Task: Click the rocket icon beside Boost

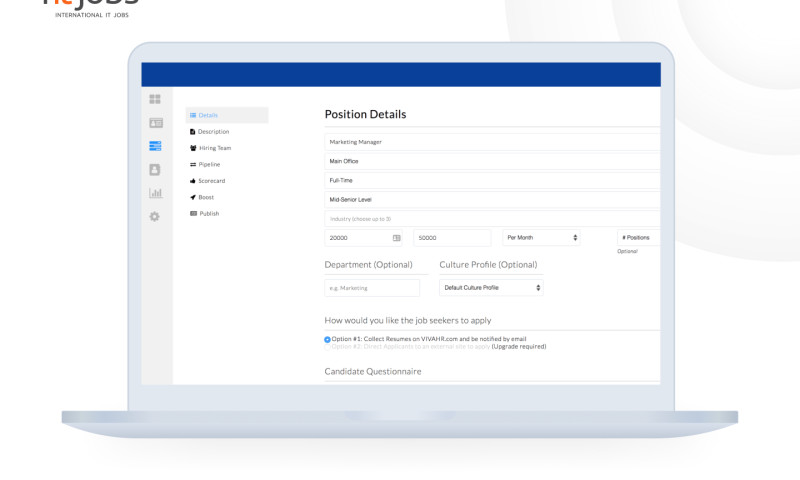Action: [193, 197]
